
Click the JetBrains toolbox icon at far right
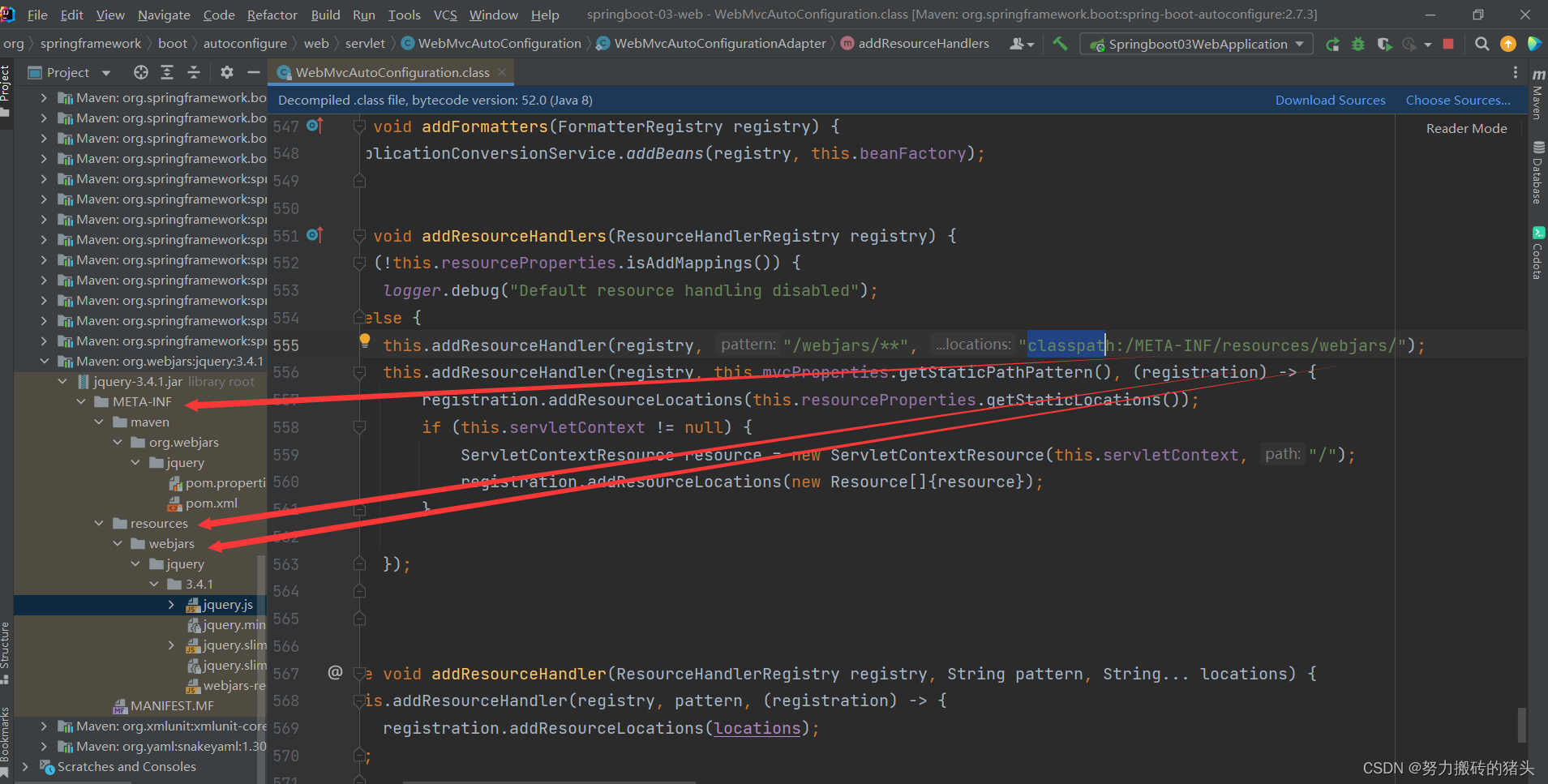(1534, 44)
